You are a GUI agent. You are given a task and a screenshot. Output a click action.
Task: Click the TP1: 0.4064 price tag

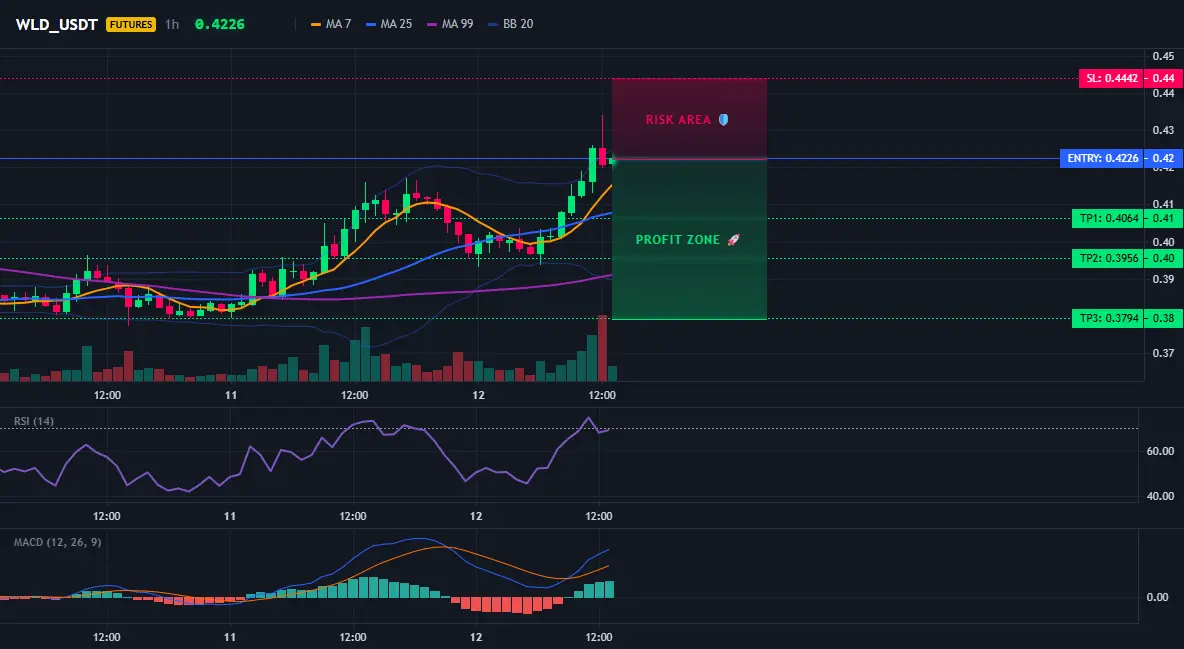point(1108,219)
